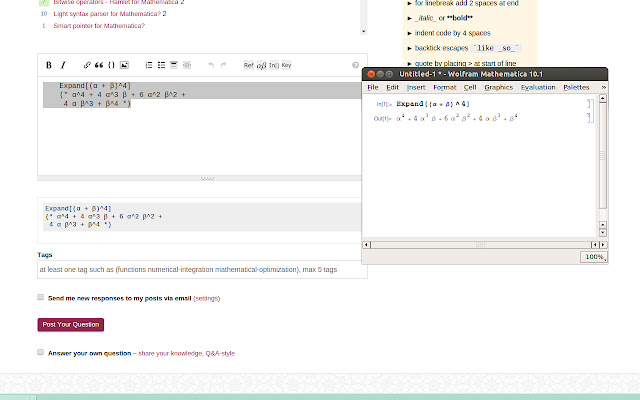Screen dimensions: 640x400
Task: Enable email notifications for new responses checkbox
Action: (40, 297)
